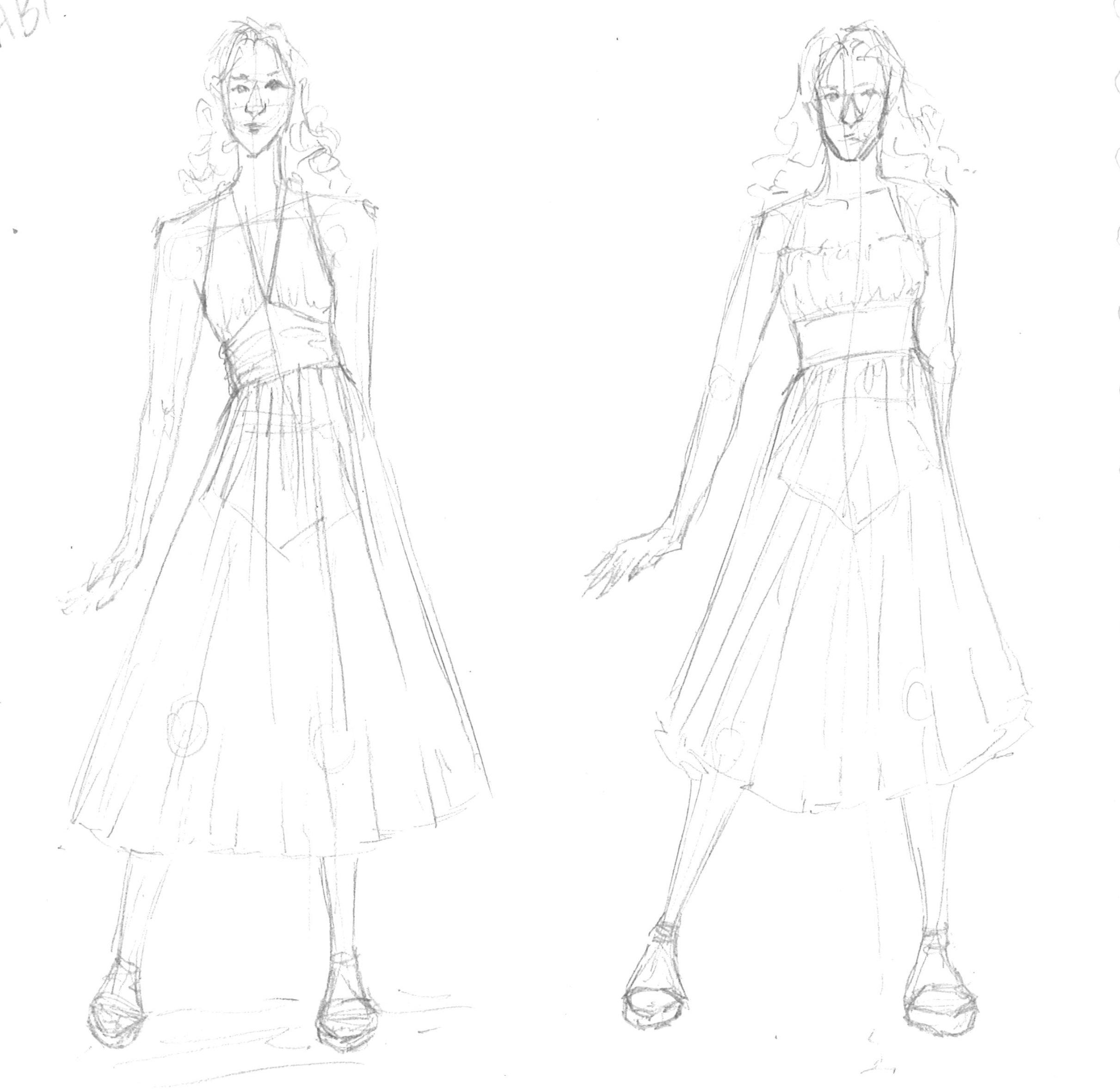Click the right dress's gathered bodice
The image size is (1120, 1089).
pos(852,277)
